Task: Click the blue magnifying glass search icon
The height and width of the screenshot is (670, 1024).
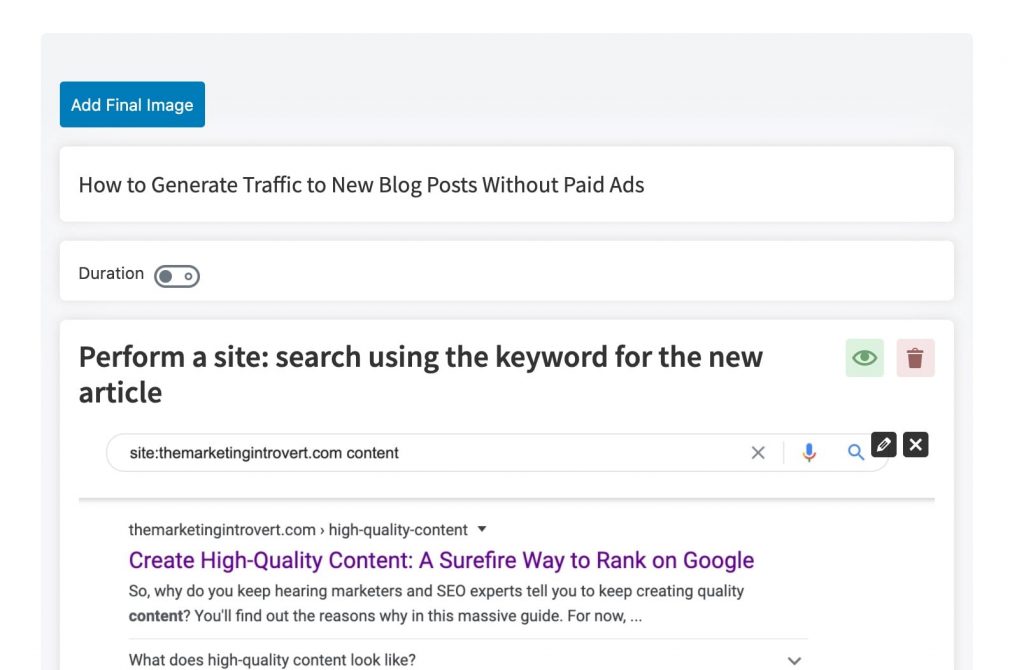Action: coord(856,453)
